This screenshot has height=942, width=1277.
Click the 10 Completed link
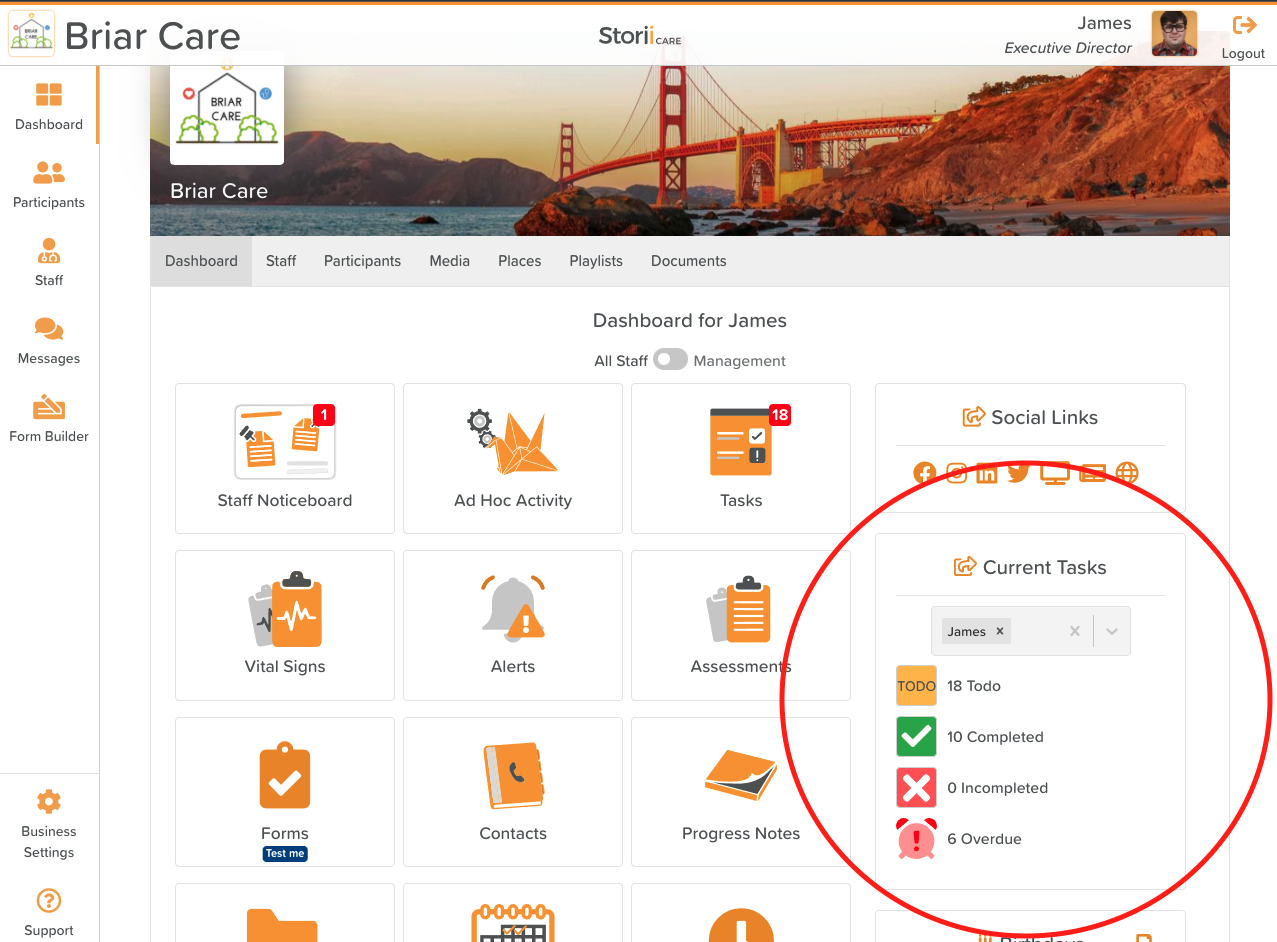coord(995,737)
